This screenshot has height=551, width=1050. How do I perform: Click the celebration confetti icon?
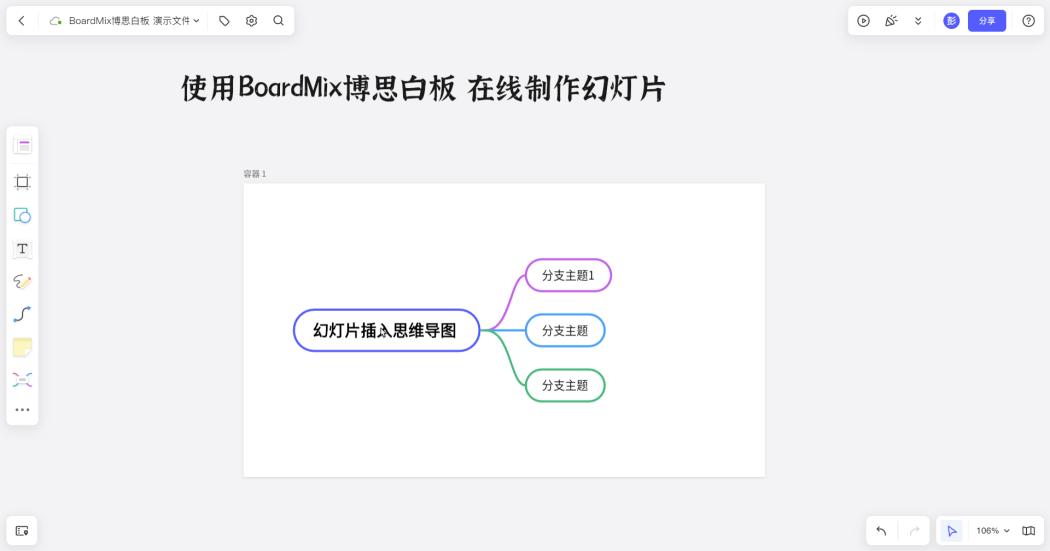pos(891,21)
